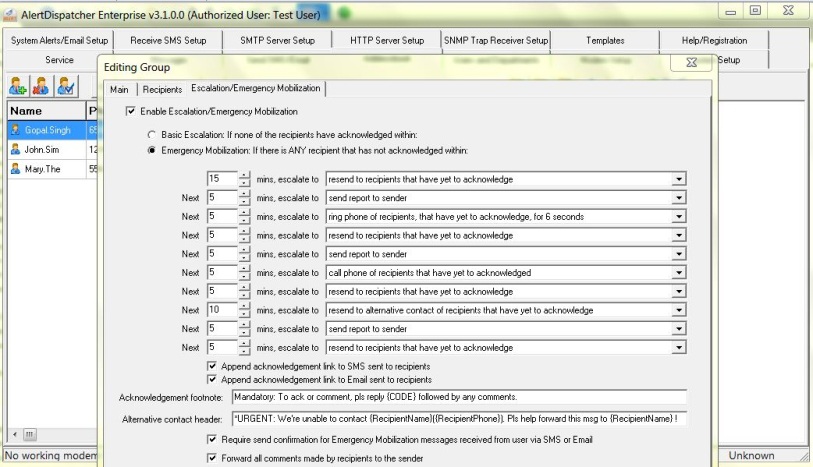Select the Basic Escalation radio button
The height and width of the screenshot is (467, 813).
[151, 135]
